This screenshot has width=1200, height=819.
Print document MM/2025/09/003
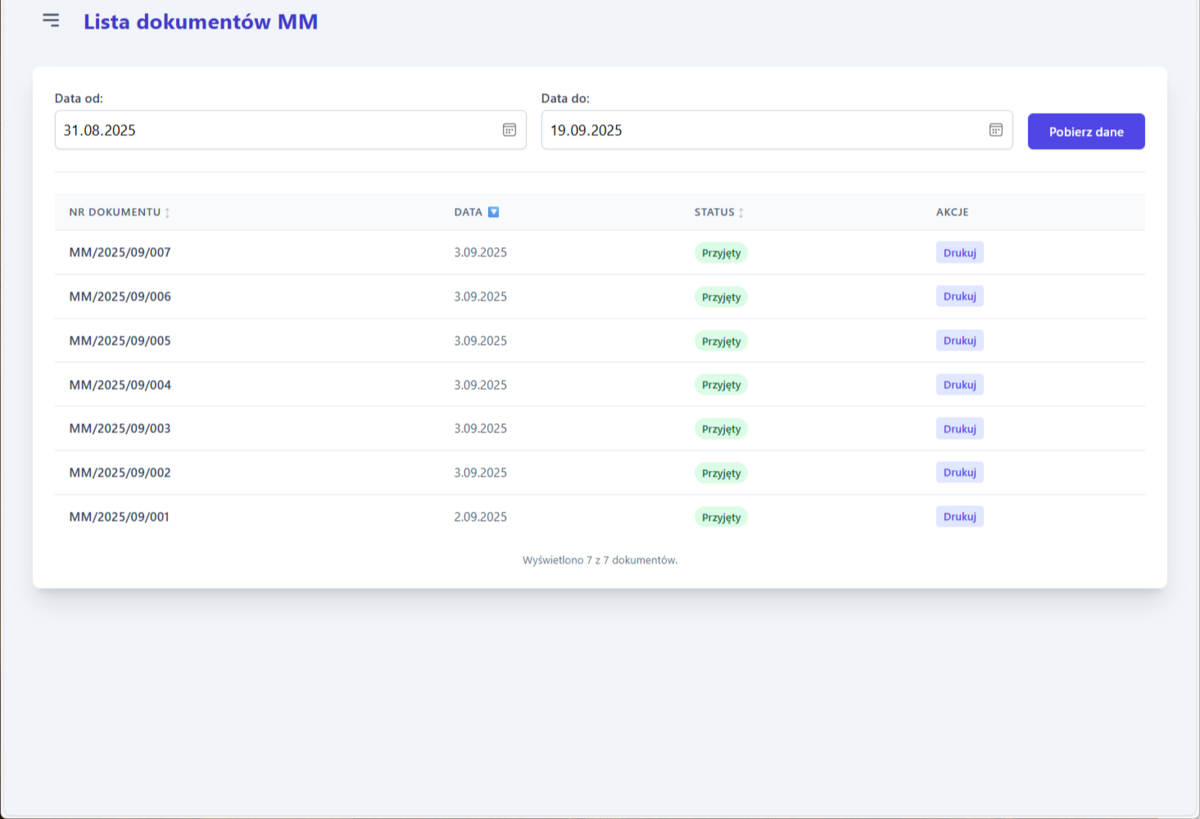pos(959,429)
